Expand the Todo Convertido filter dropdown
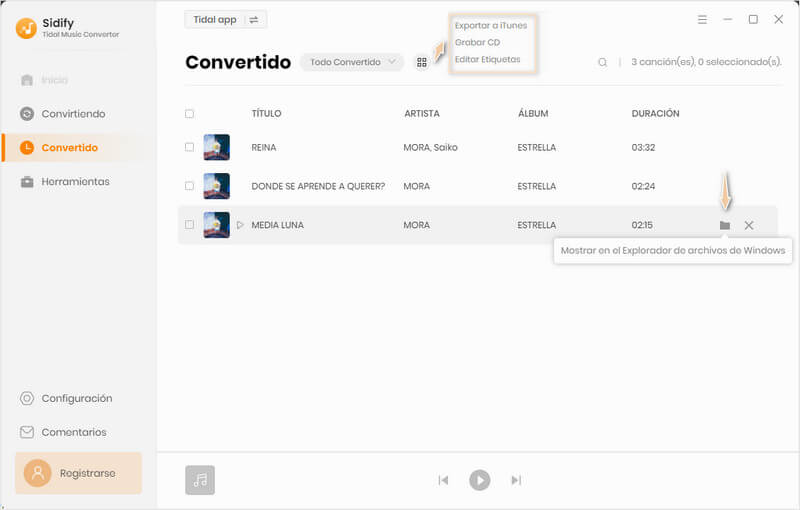Viewport: 800px width, 510px height. [x=352, y=62]
